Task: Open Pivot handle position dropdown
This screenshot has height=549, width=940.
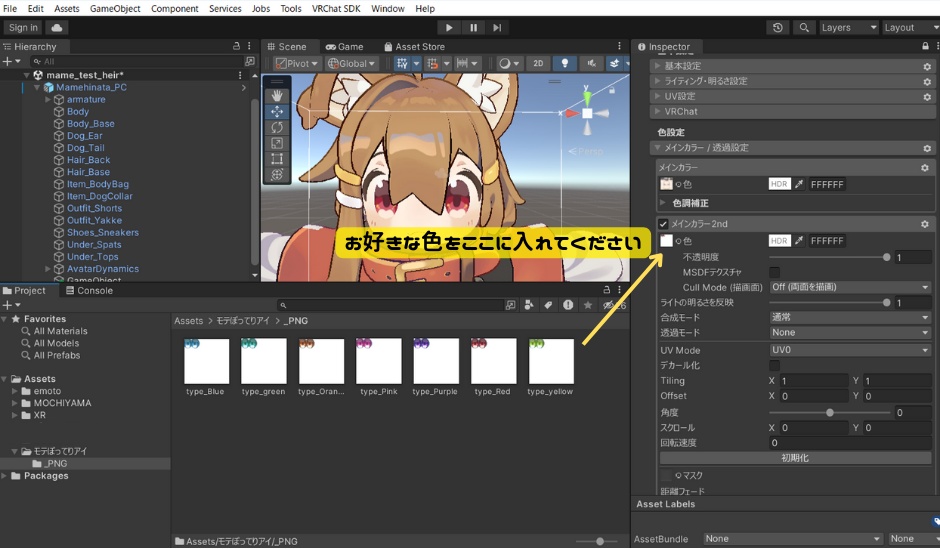Action: (297, 63)
